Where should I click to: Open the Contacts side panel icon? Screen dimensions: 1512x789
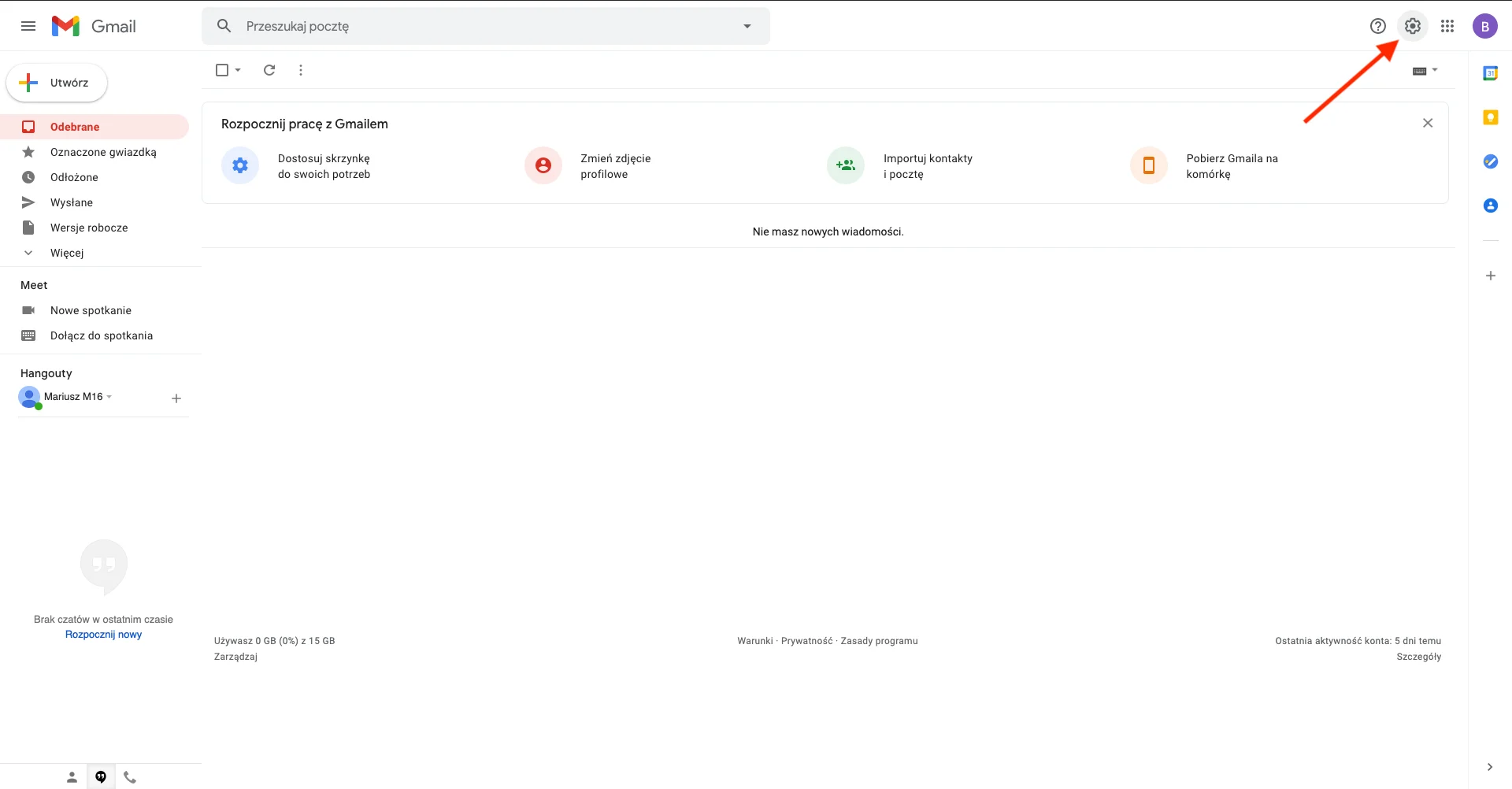[1490, 206]
